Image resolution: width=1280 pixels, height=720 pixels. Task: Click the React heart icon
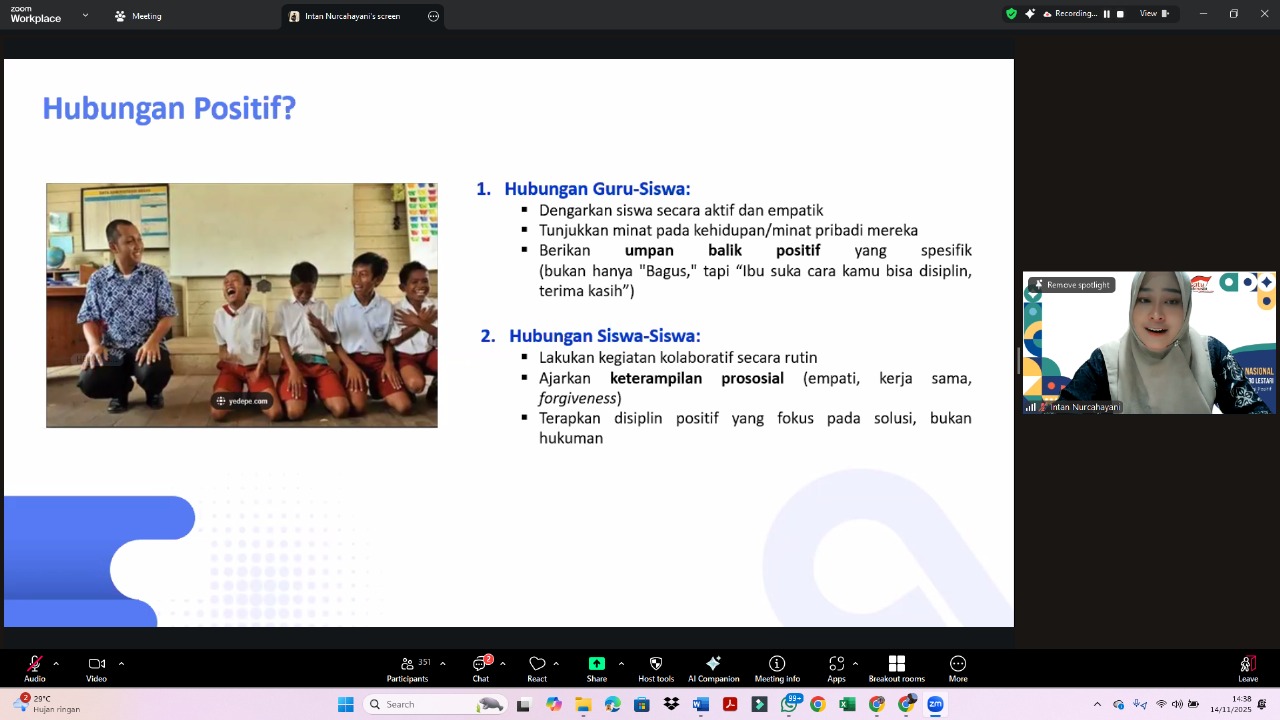[537, 665]
